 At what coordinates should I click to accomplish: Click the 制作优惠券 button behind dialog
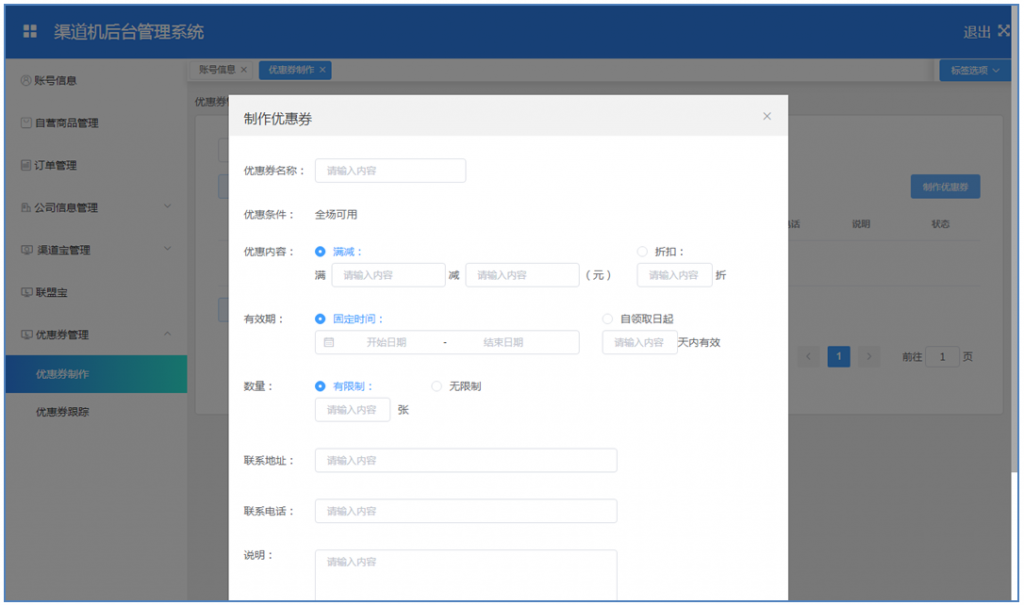click(x=945, y=187)
